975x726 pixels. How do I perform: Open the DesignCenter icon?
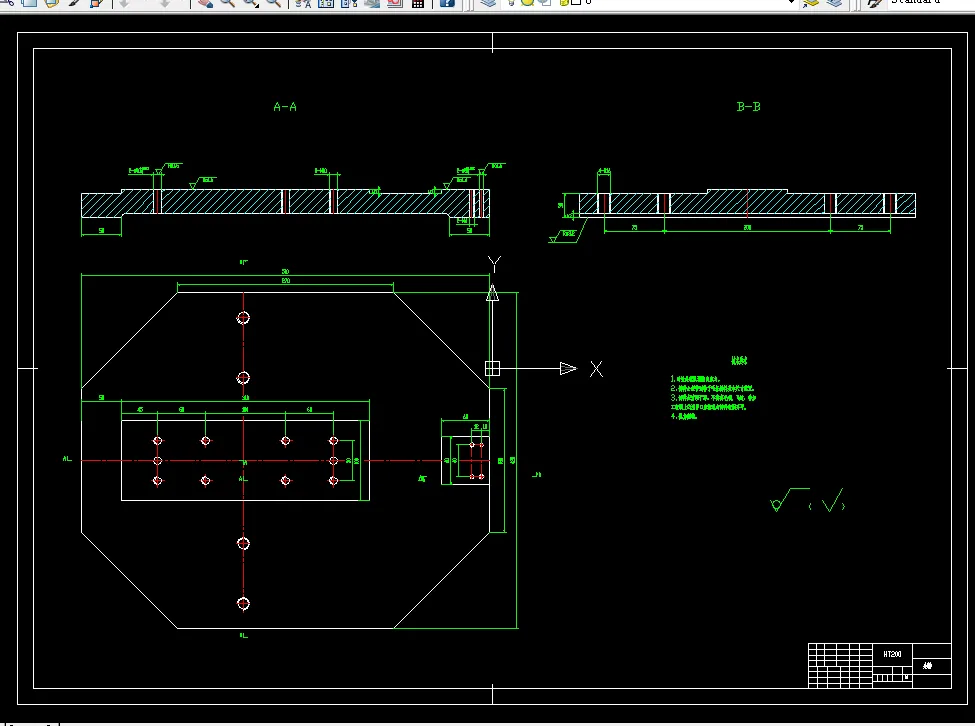click(x=326, y=2)
